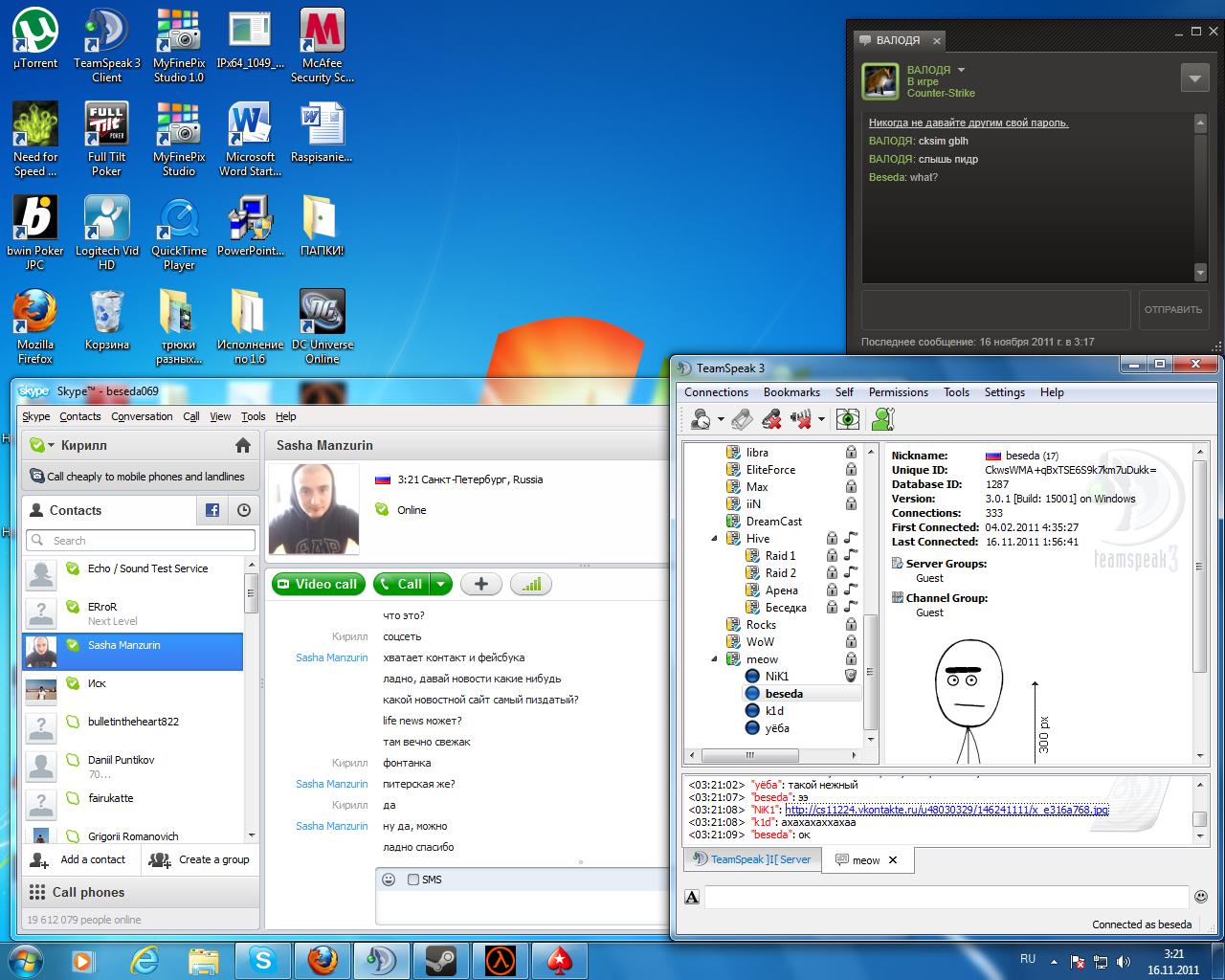
Task: Select Daniil Puntikov contact in Skype
Action: 133,767
